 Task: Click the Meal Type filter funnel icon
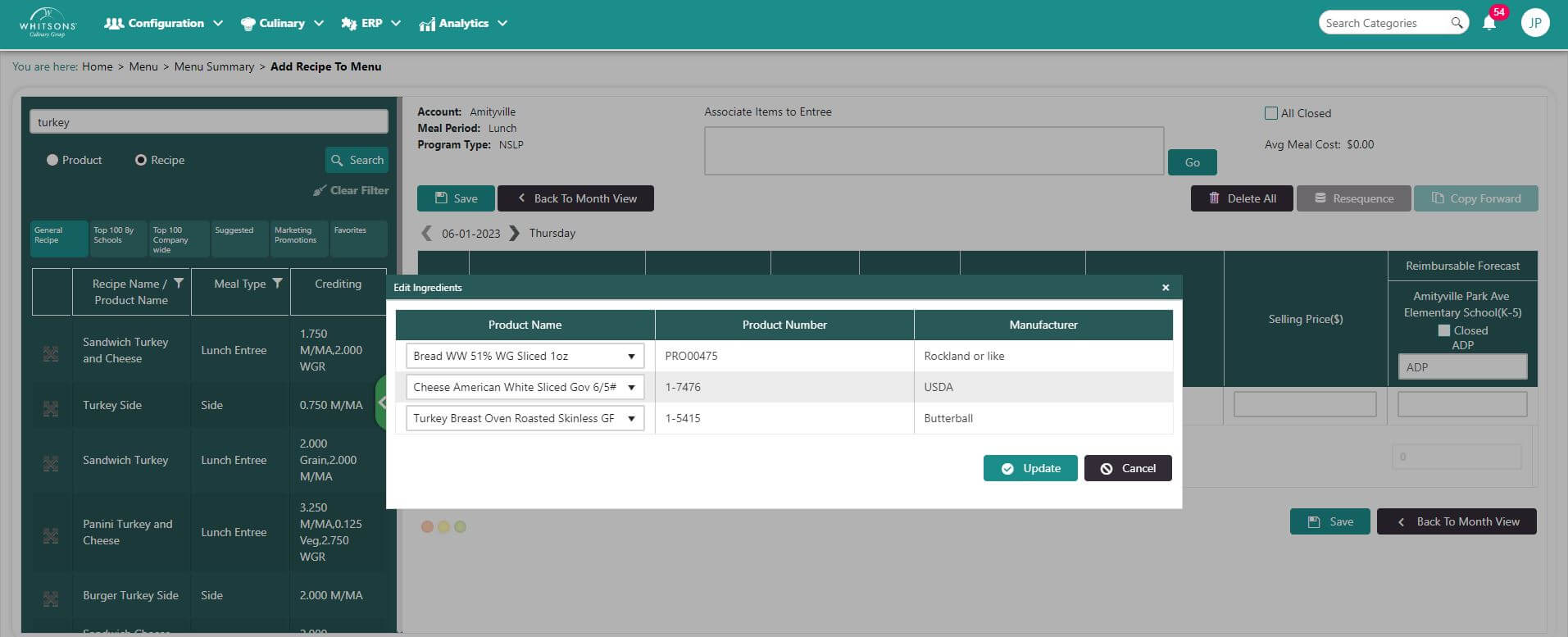(278, 283)
